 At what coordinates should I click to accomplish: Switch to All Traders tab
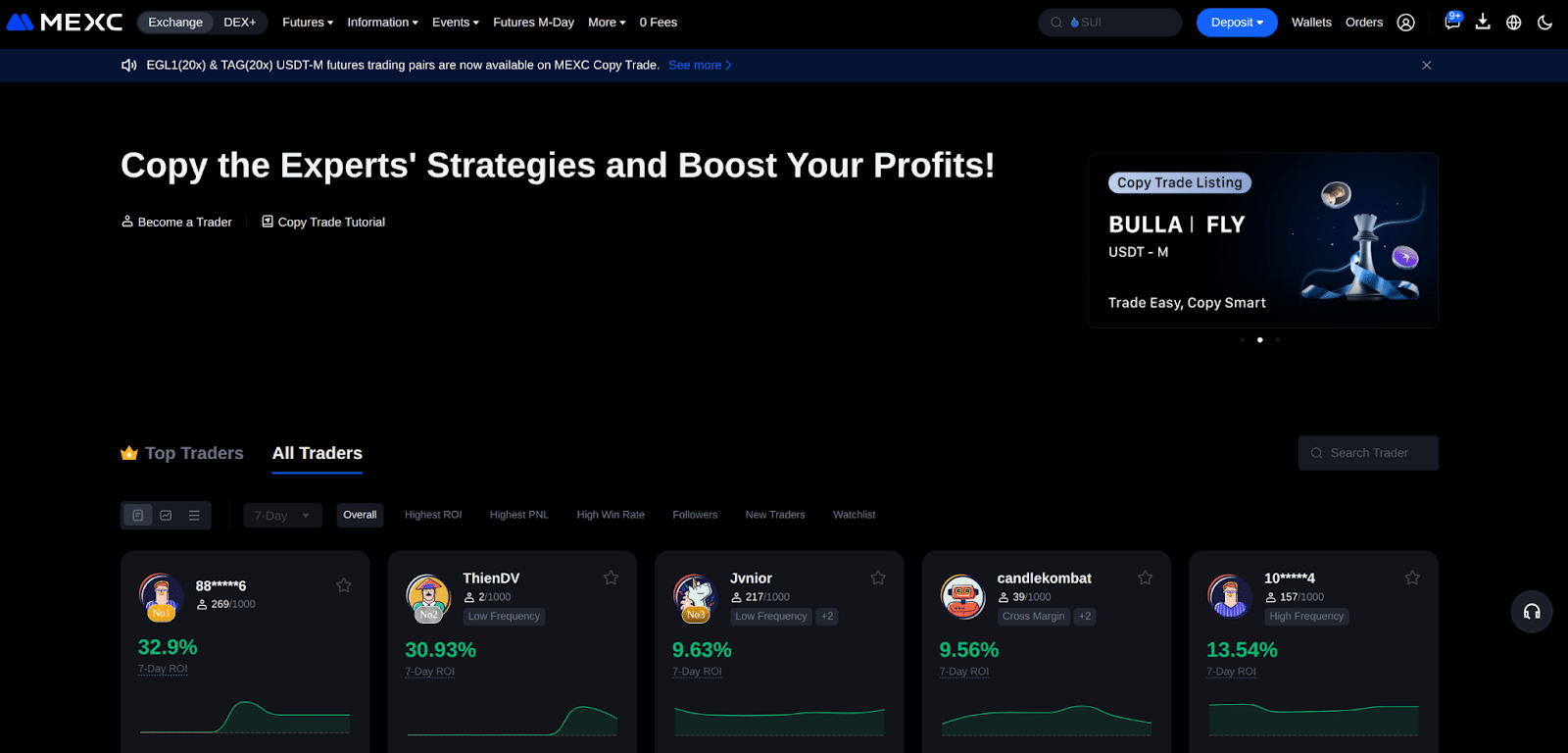318,453
